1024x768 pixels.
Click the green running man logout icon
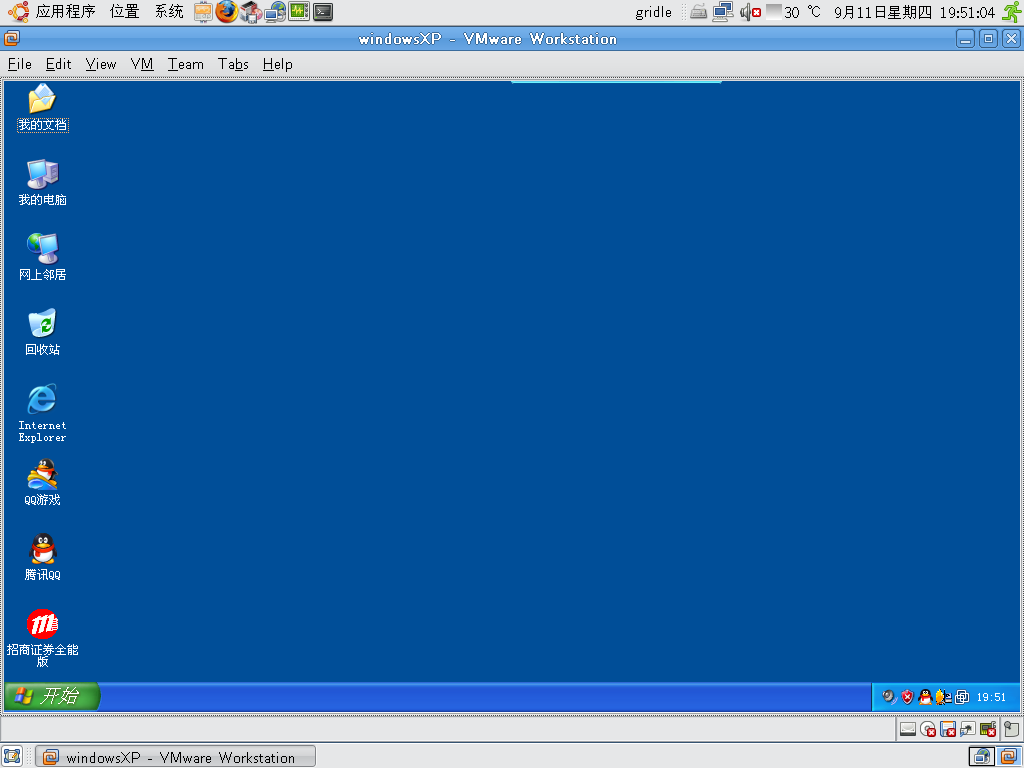click(x=1012, y=12)
